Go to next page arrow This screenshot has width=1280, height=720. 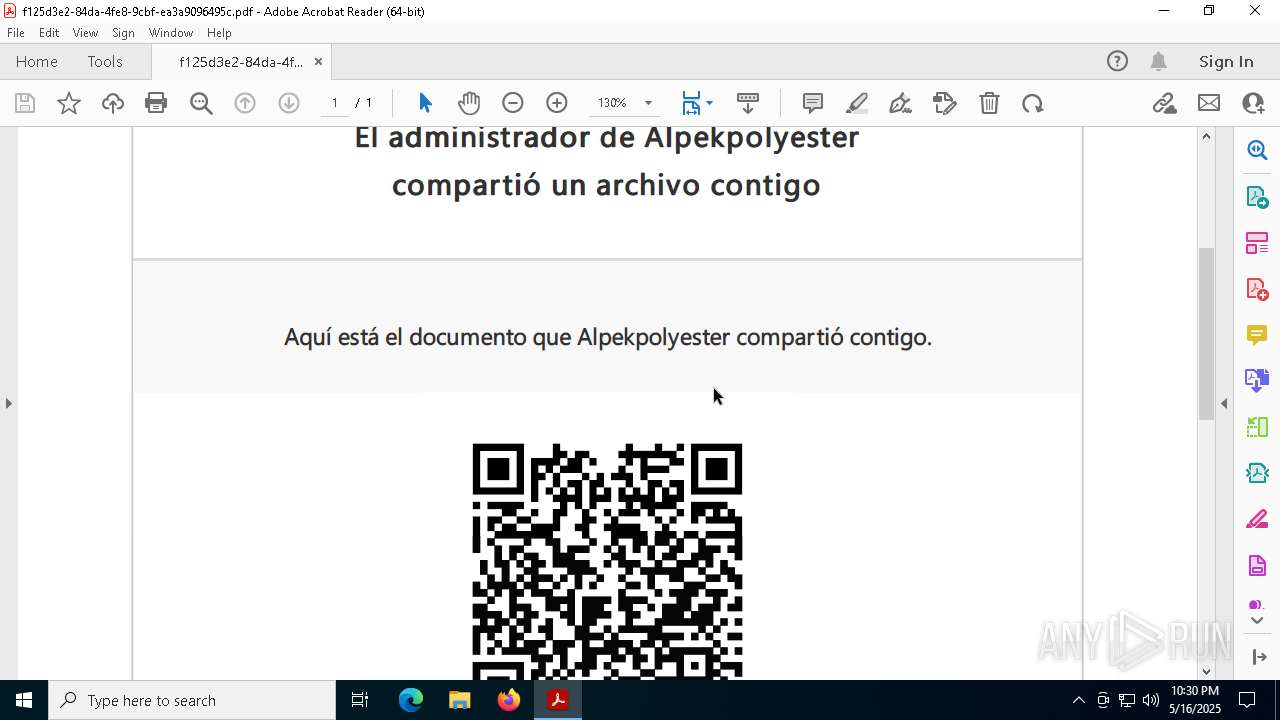pyautogui.click(x=289, y=103)
